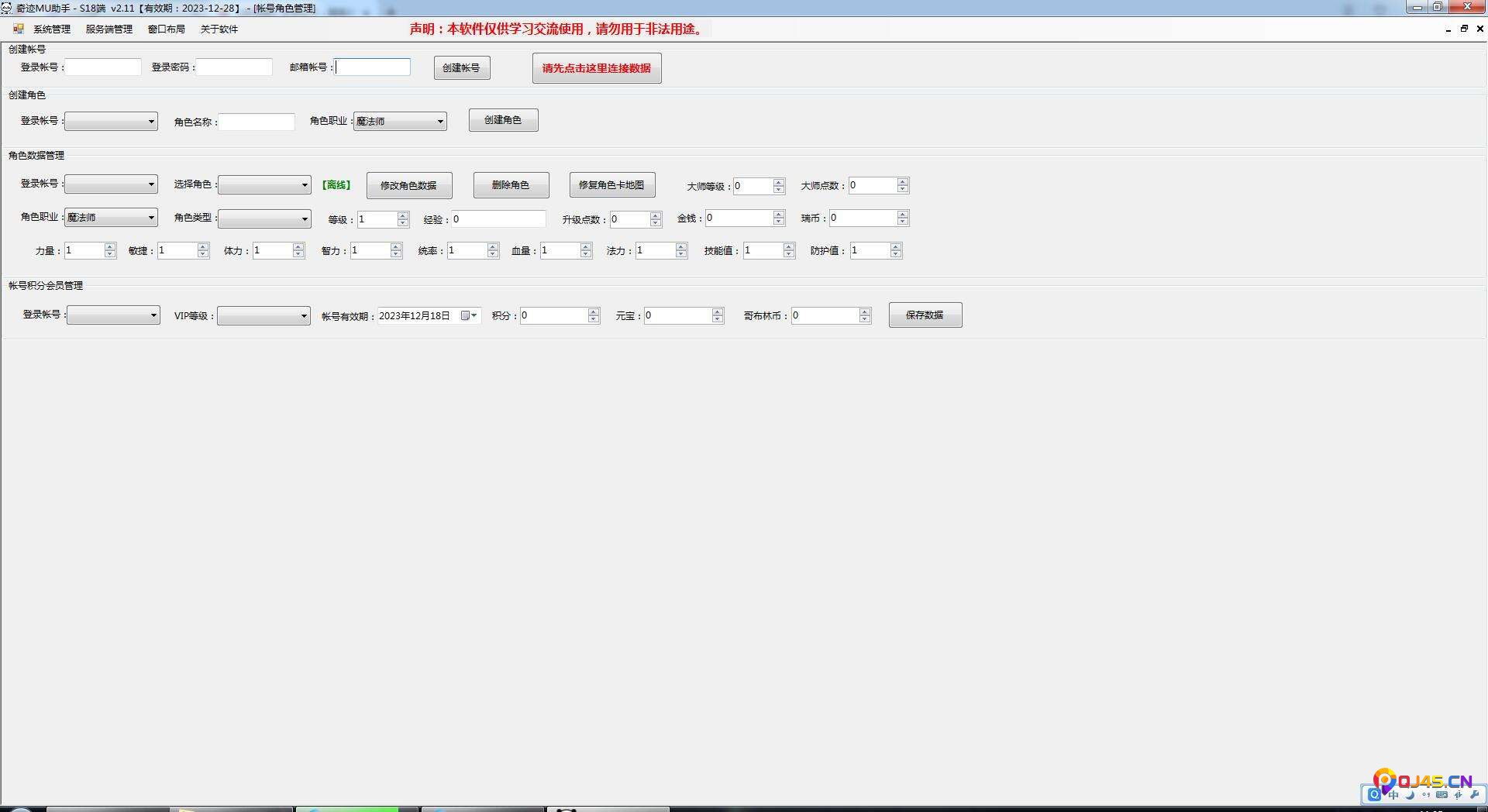Expand the 角色类型 dropdown
This screenshot has width=1488, height=812.
304,219
